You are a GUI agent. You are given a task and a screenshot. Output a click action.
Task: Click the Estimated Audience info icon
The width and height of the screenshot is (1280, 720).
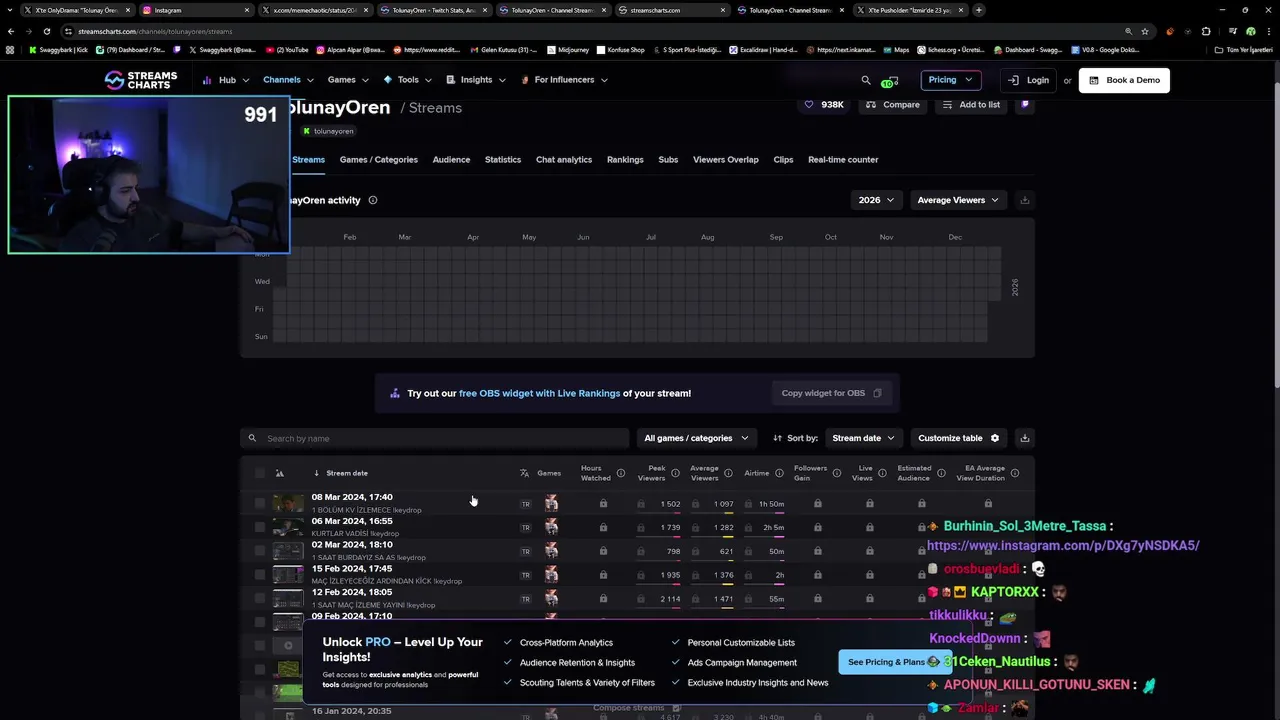click(941, 473)
